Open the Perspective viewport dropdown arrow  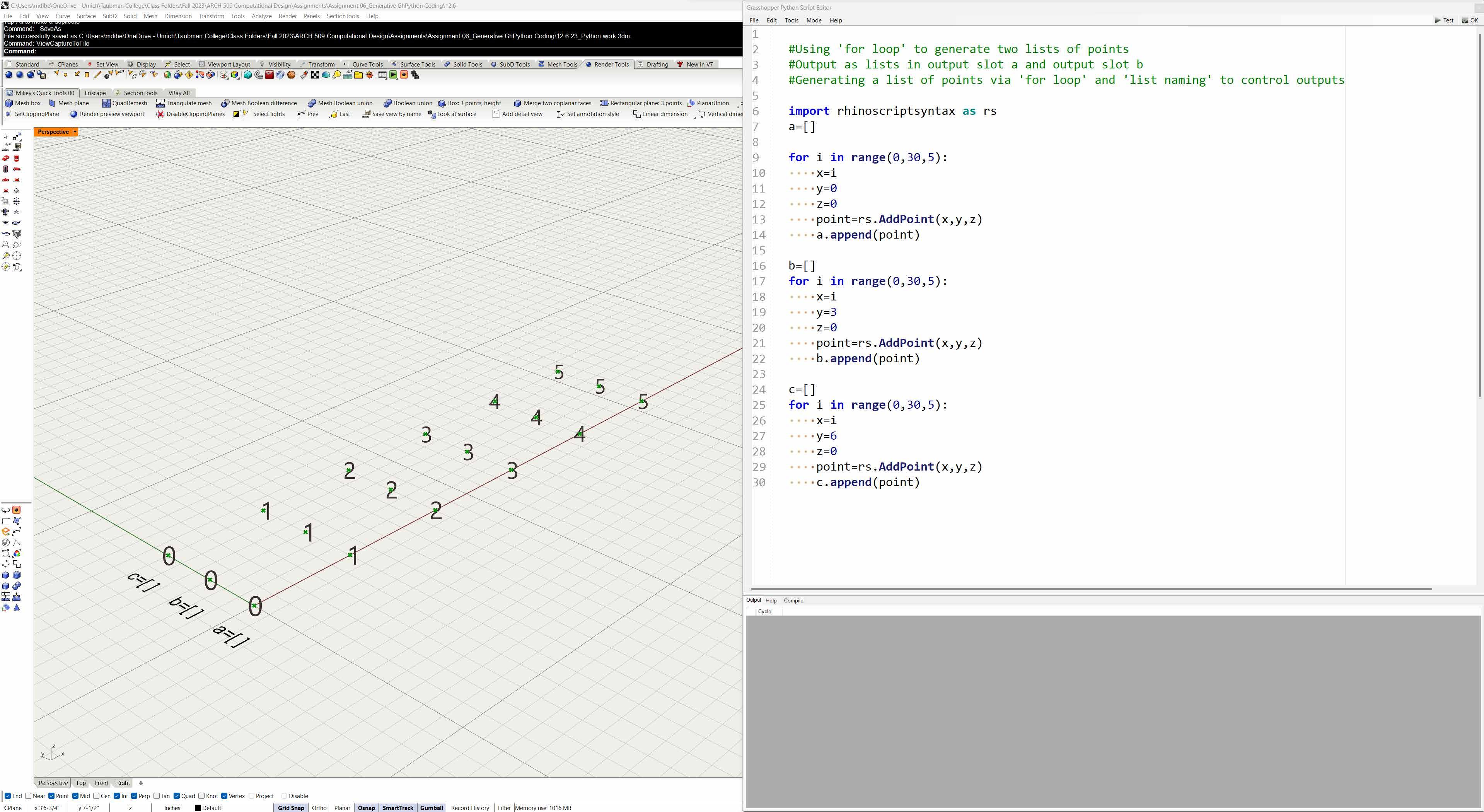tap(75, 132)
